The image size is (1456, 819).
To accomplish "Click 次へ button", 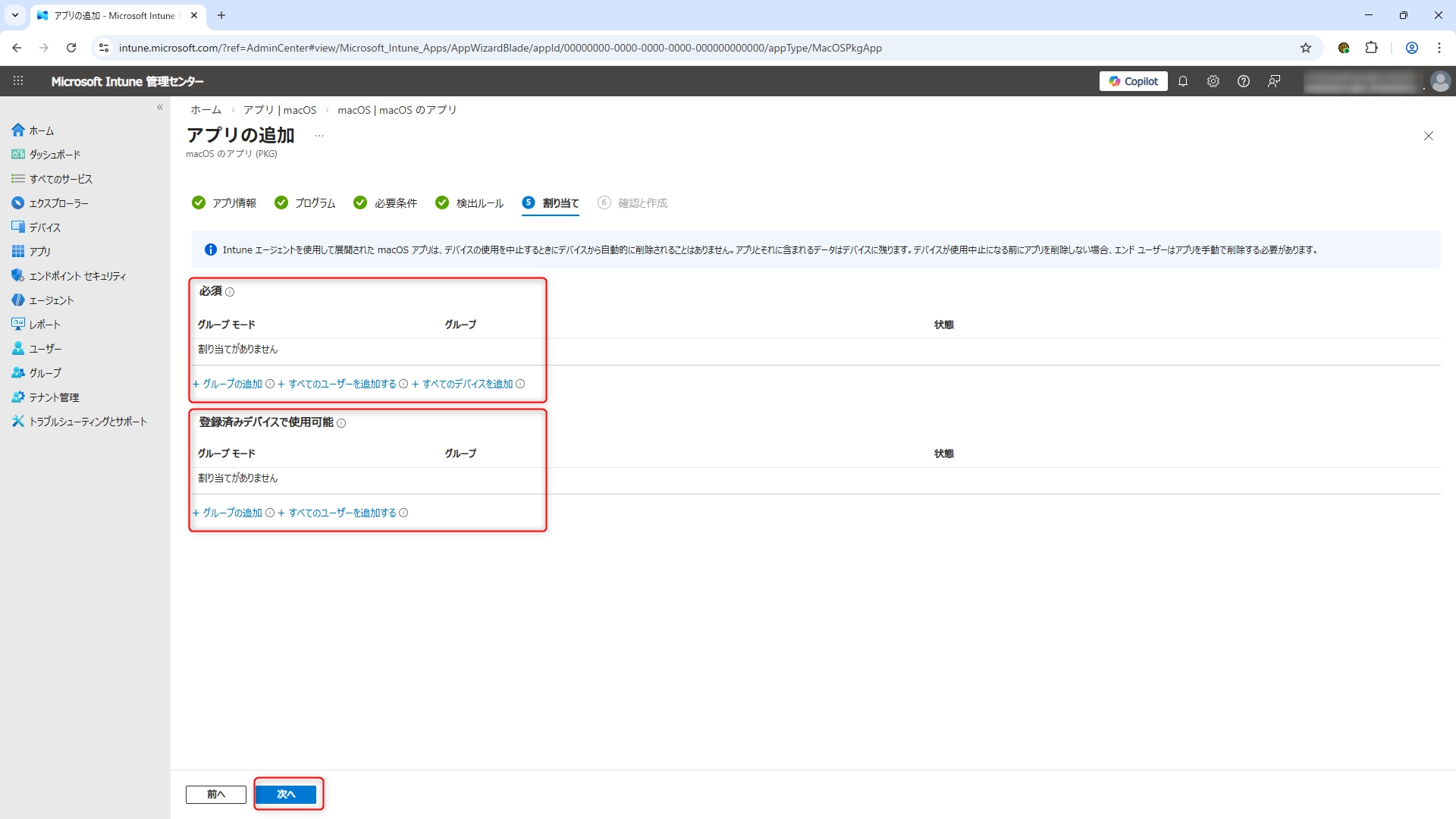I will pos(286,794).
